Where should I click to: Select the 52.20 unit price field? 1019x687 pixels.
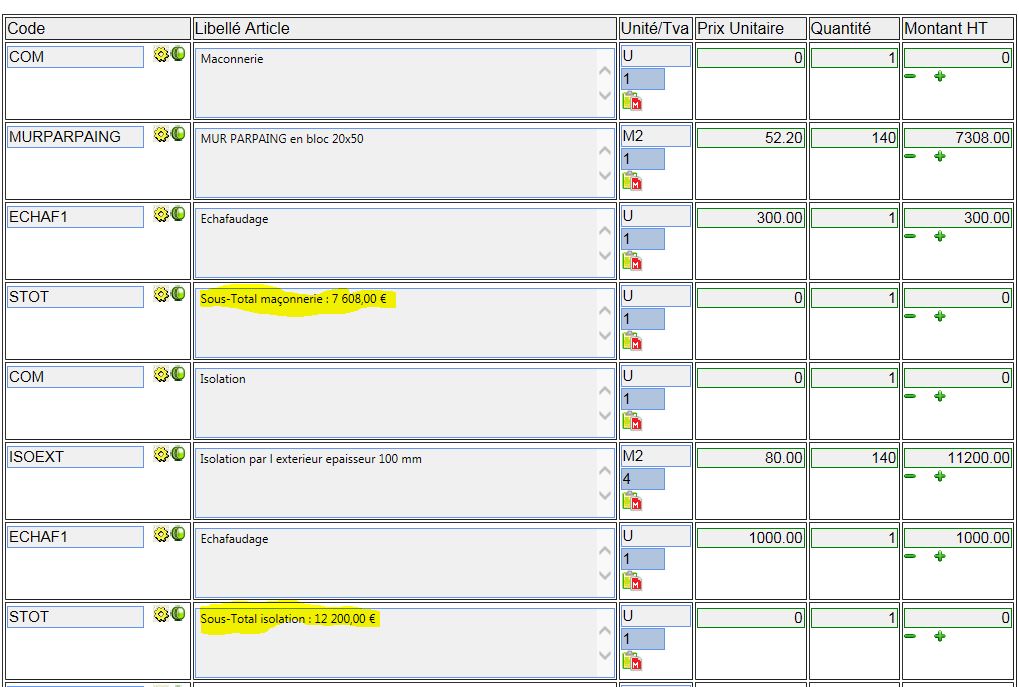coord(750,138)
